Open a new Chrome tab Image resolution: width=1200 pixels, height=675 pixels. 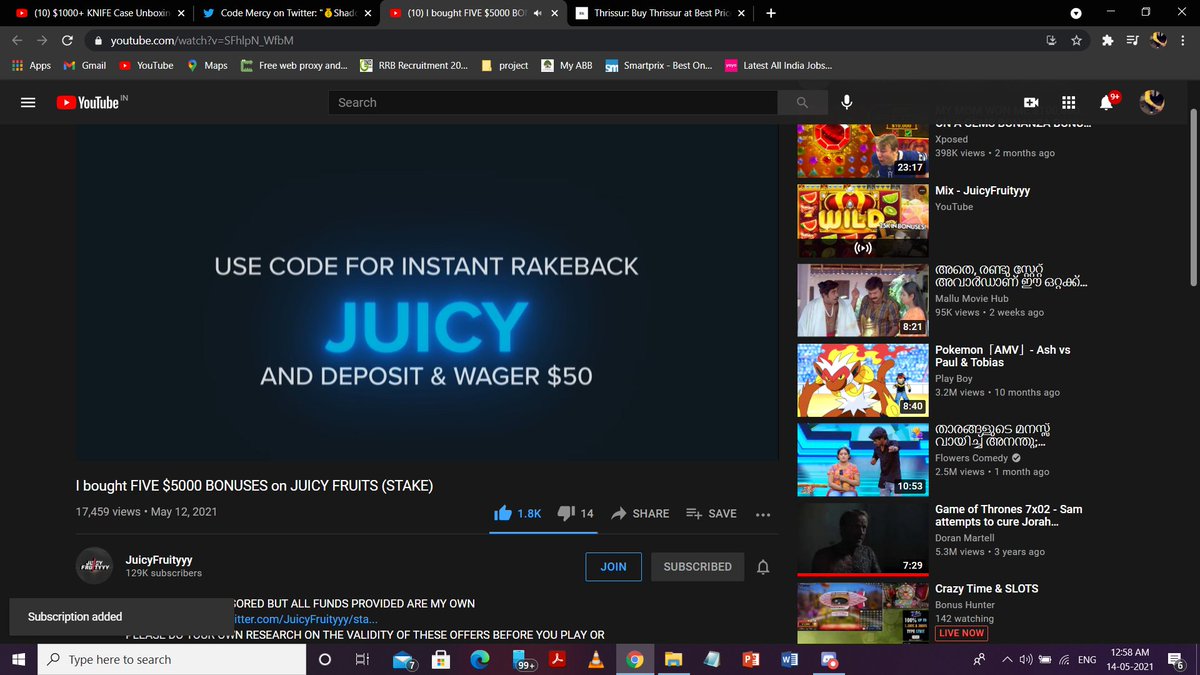click(770, 14)
